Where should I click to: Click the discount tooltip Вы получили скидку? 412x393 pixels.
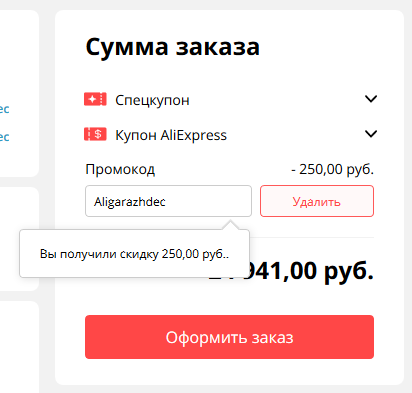134,254
